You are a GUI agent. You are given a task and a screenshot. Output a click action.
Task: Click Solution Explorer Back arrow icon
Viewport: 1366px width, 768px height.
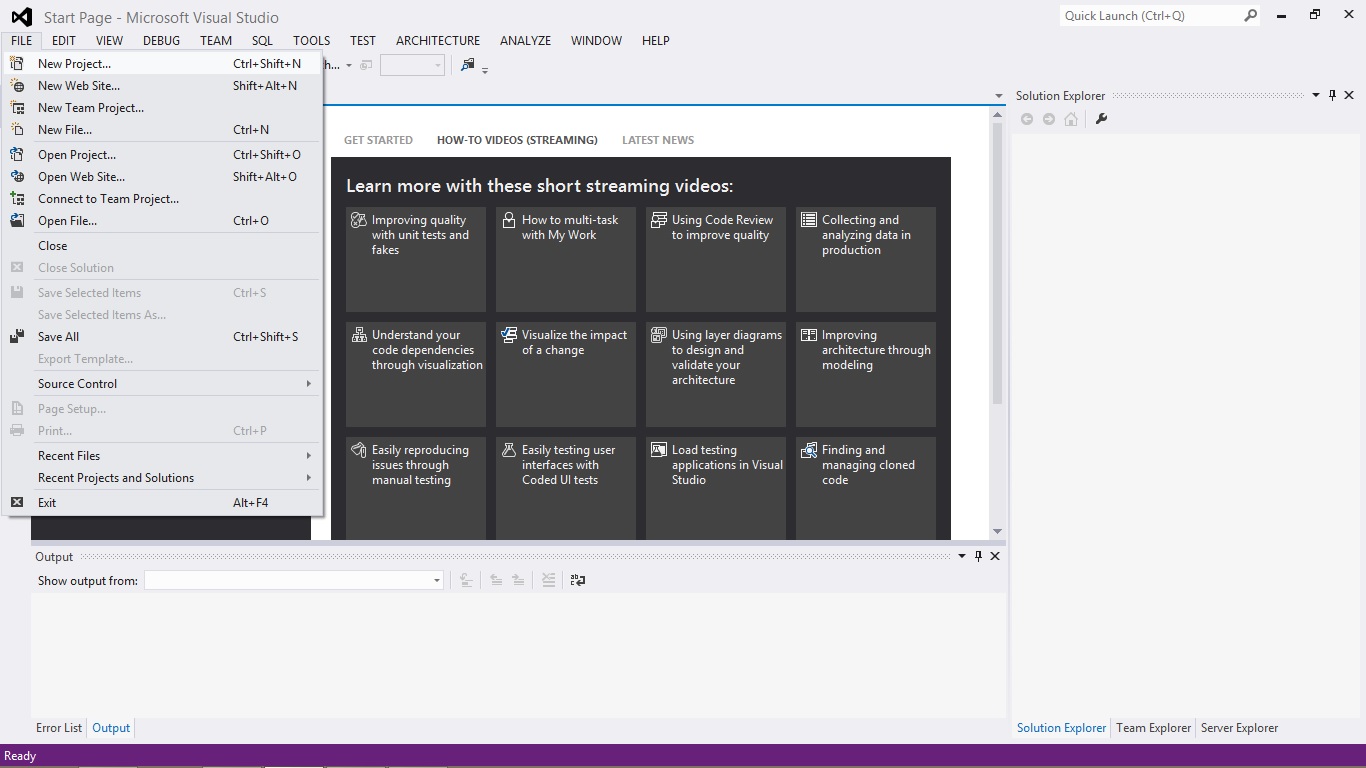(x=1027, y=119)
